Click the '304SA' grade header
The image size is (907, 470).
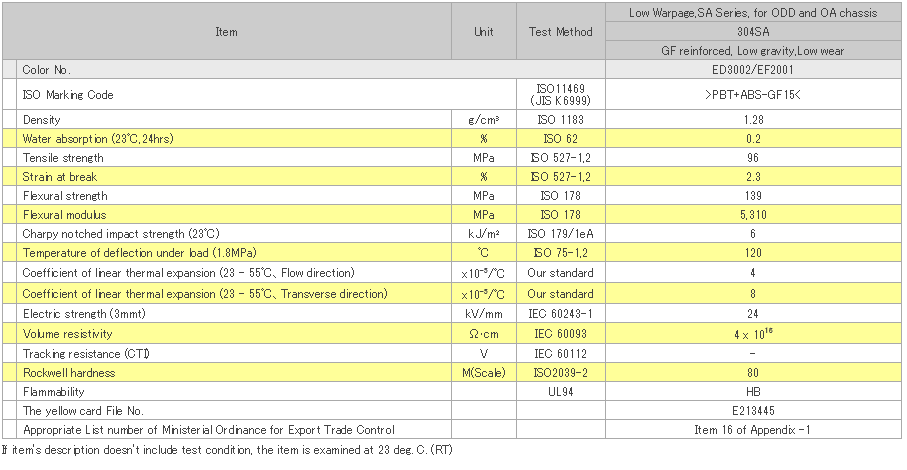click(x=753, y=32)
